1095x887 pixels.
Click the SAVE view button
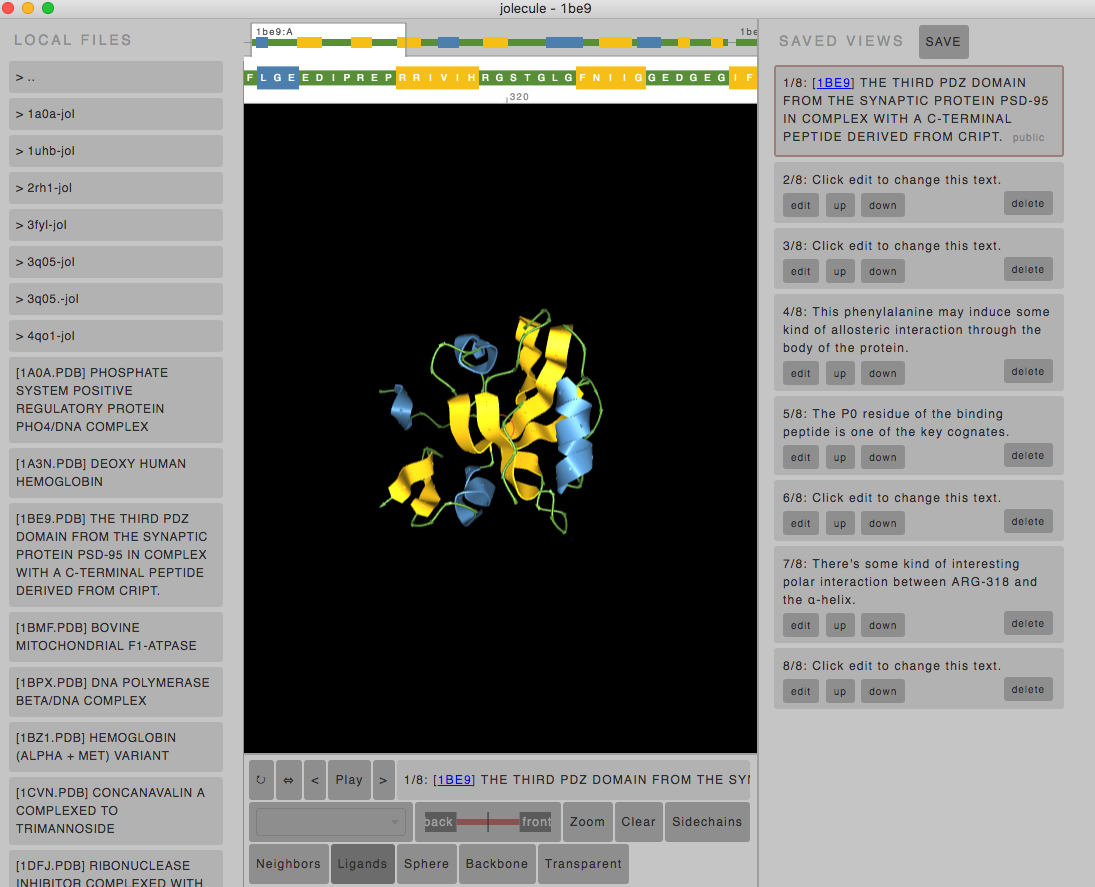(x=943, y=42)
